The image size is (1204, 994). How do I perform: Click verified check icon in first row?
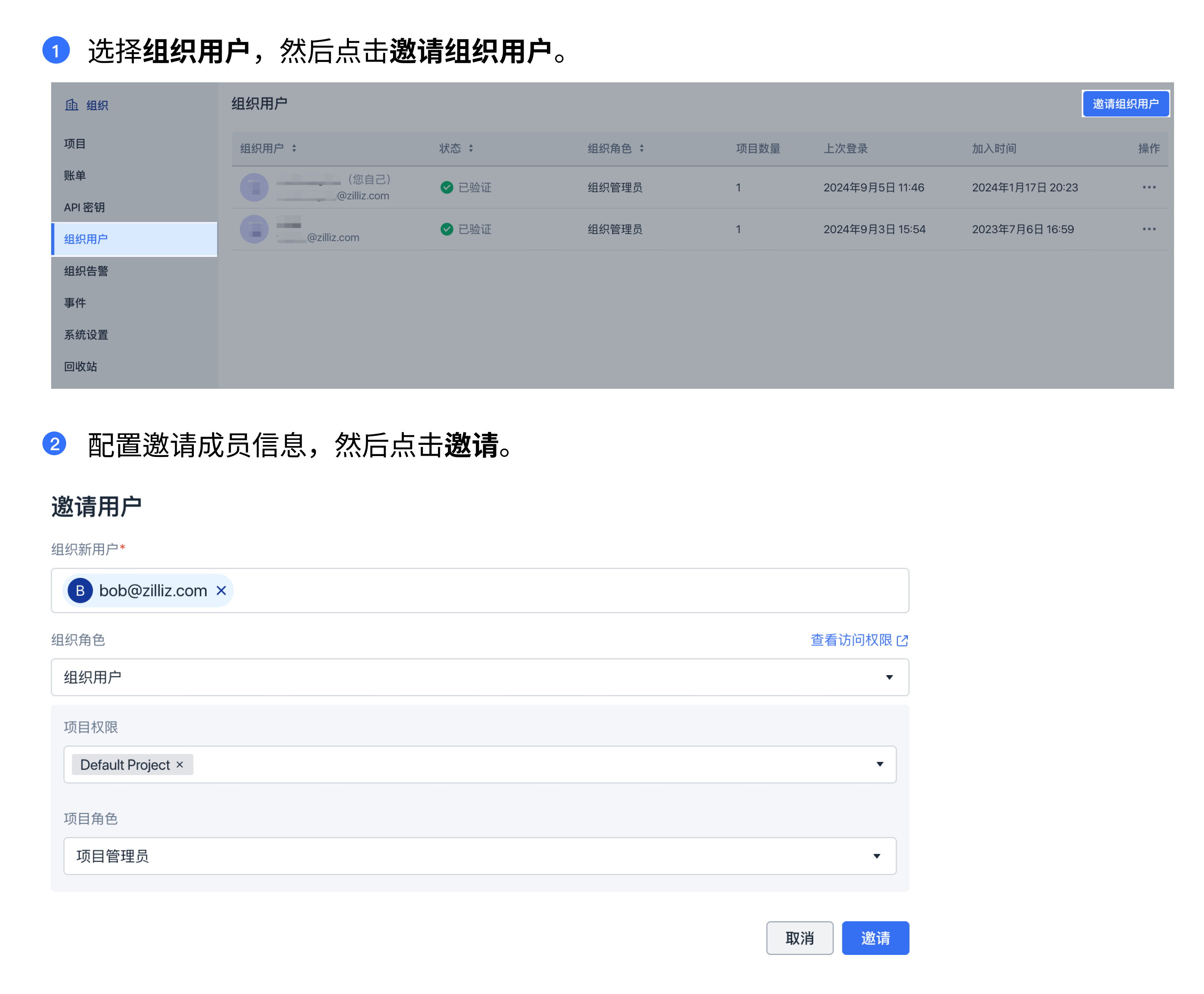click(447, 187)
